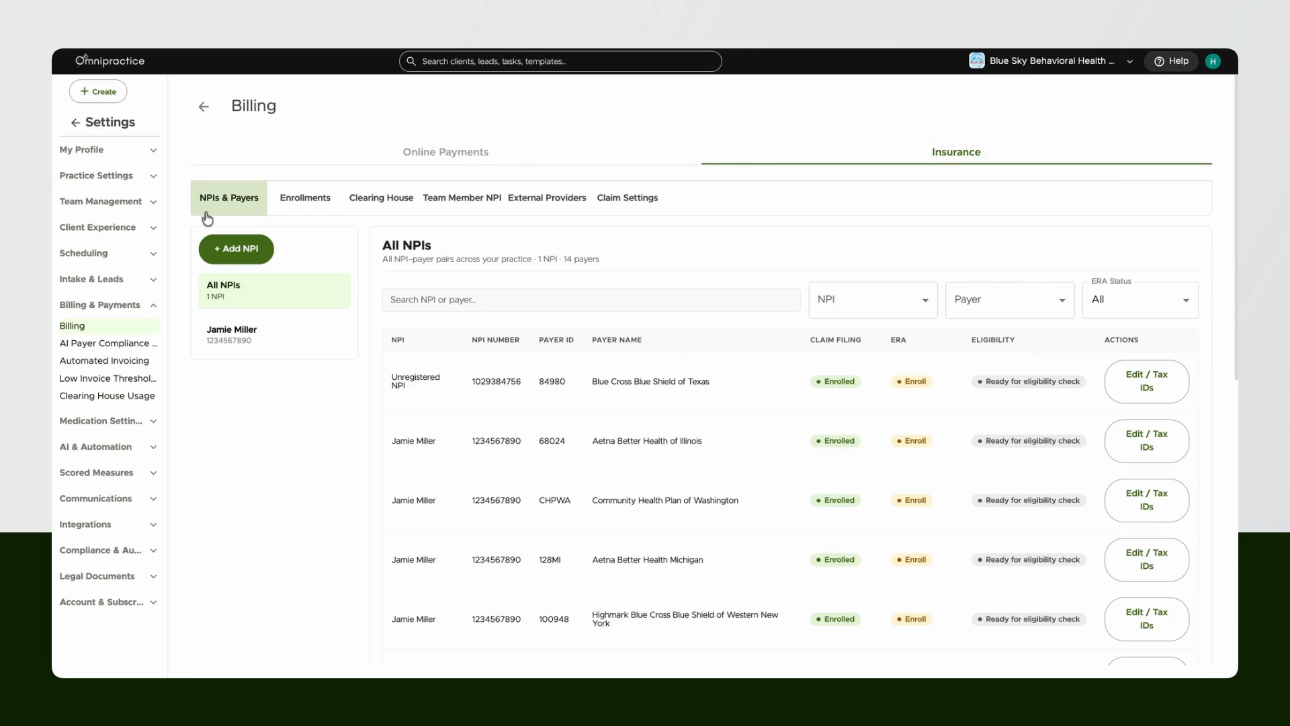
Task: Open the practice switcher chevron
Action: [1130, 62]
